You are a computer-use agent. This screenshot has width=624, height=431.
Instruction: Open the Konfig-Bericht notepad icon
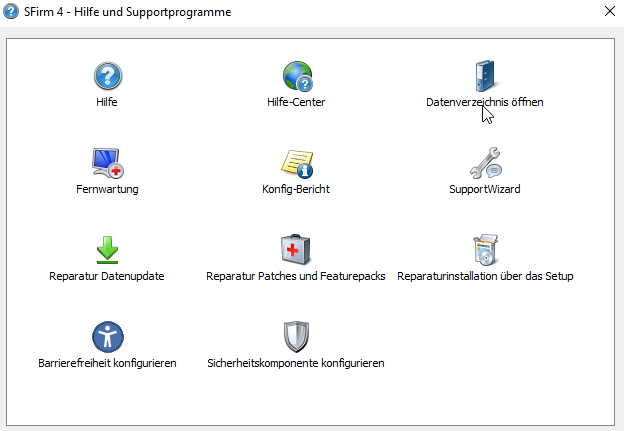(296, 162)
